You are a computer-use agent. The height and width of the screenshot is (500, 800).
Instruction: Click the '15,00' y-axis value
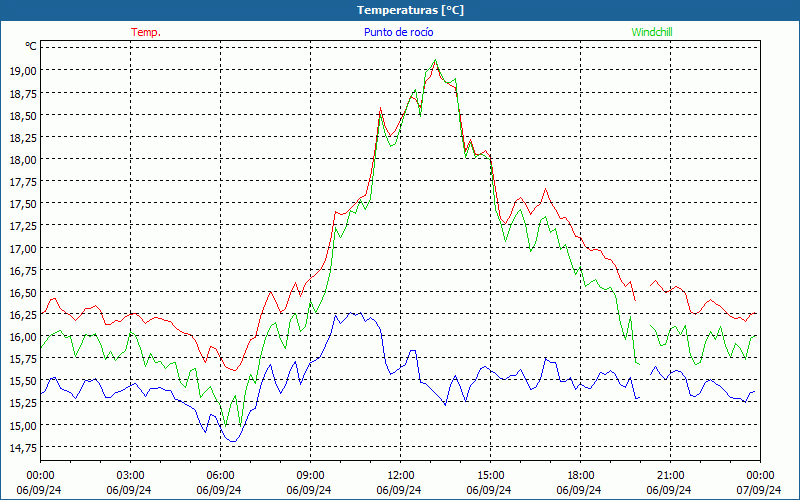click(23, 426)
